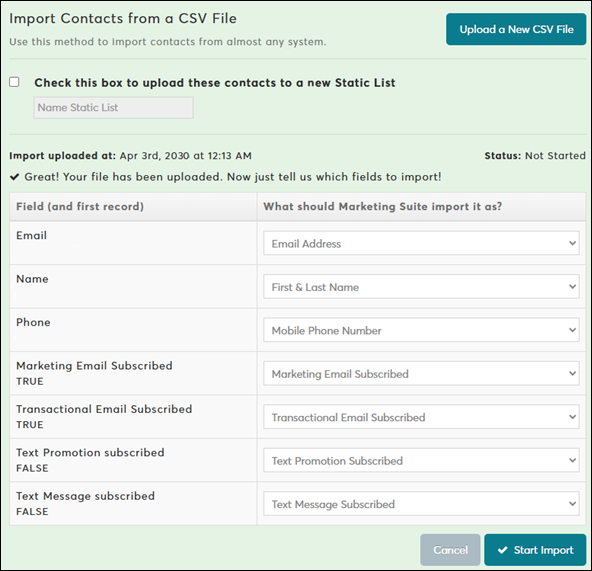This screenshot has width=592, height=571.
Task: Click the checkmark beside 'Great! Your file has been uploaded'
Action: [14, 177]
